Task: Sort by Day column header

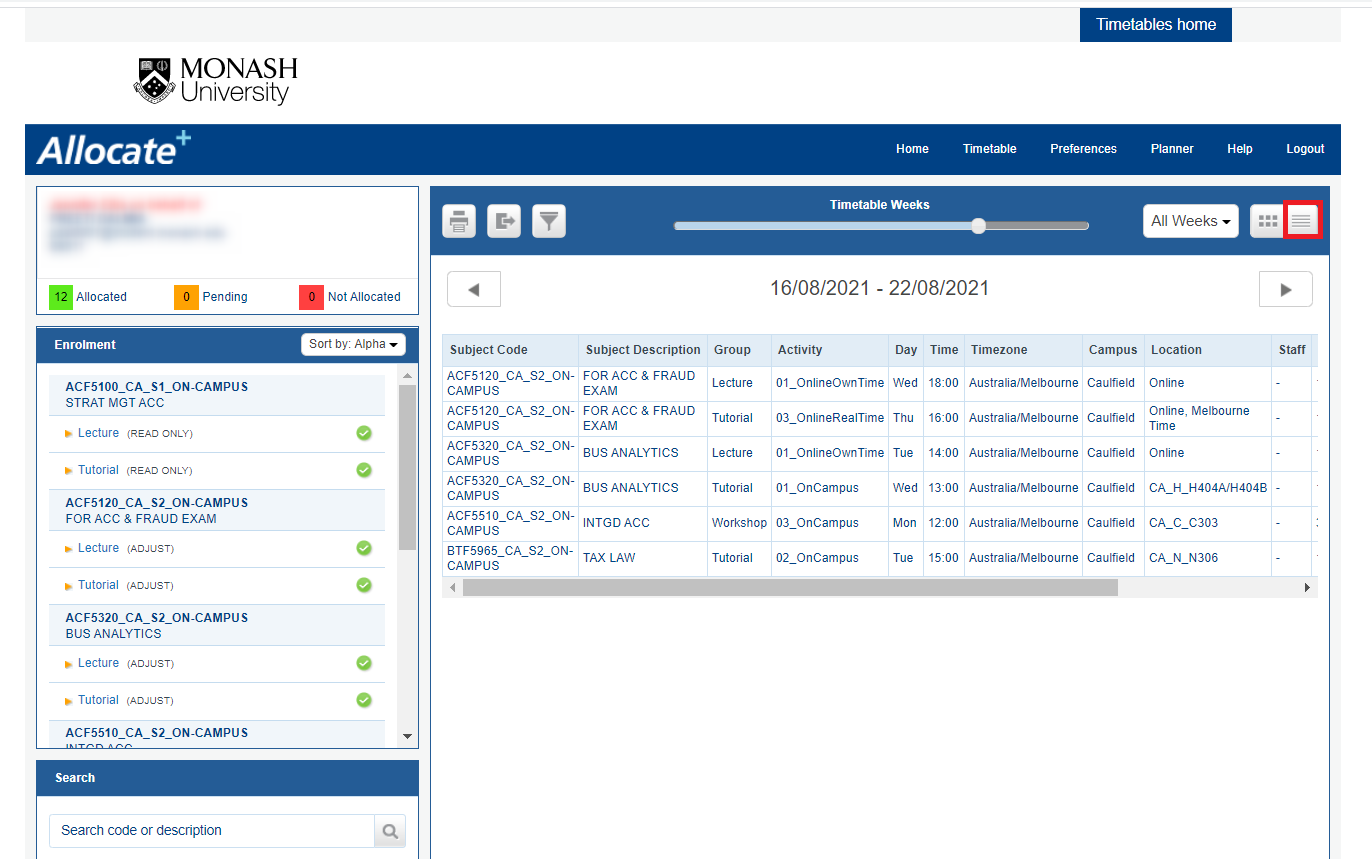Action: pos(906,350)
